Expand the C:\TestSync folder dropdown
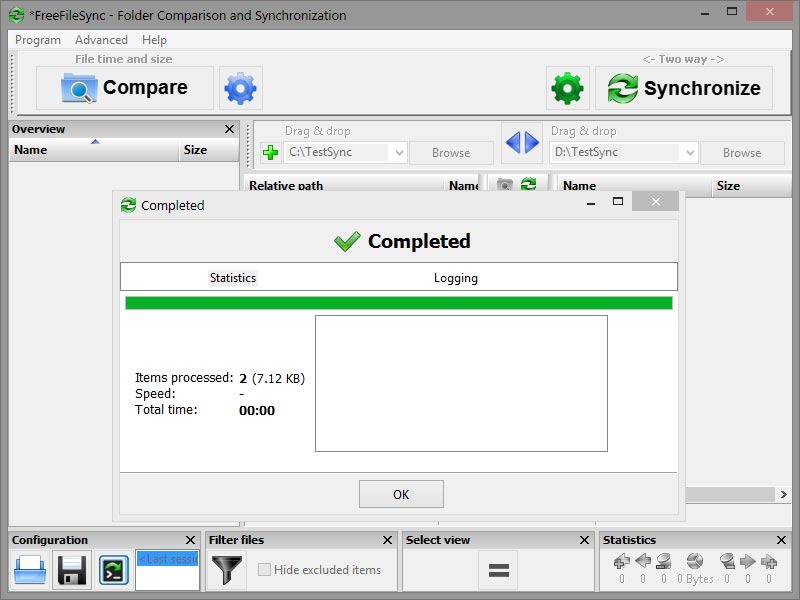Screen dimensions: 800x600 point(398,153)
